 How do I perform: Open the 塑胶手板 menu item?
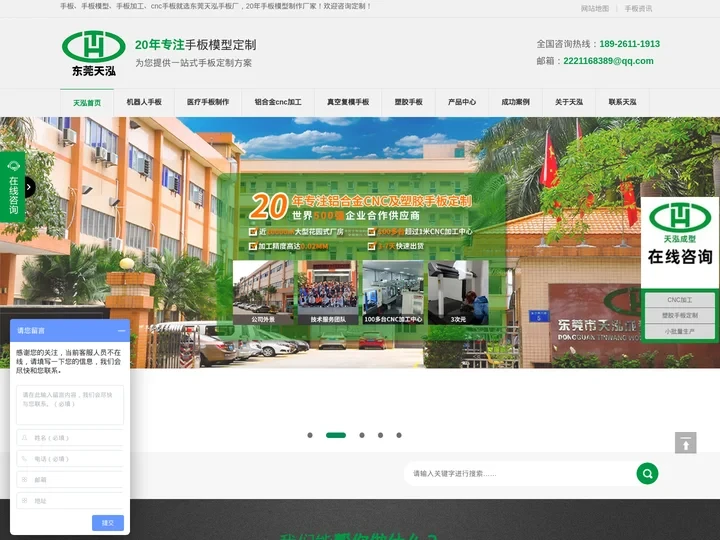409,102
